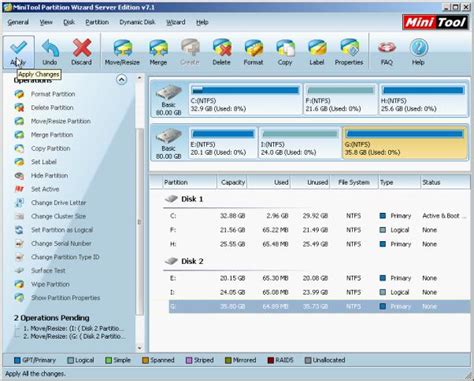
Task: Click the sidebar scrollbar down arrow
Action: (140, 348)
